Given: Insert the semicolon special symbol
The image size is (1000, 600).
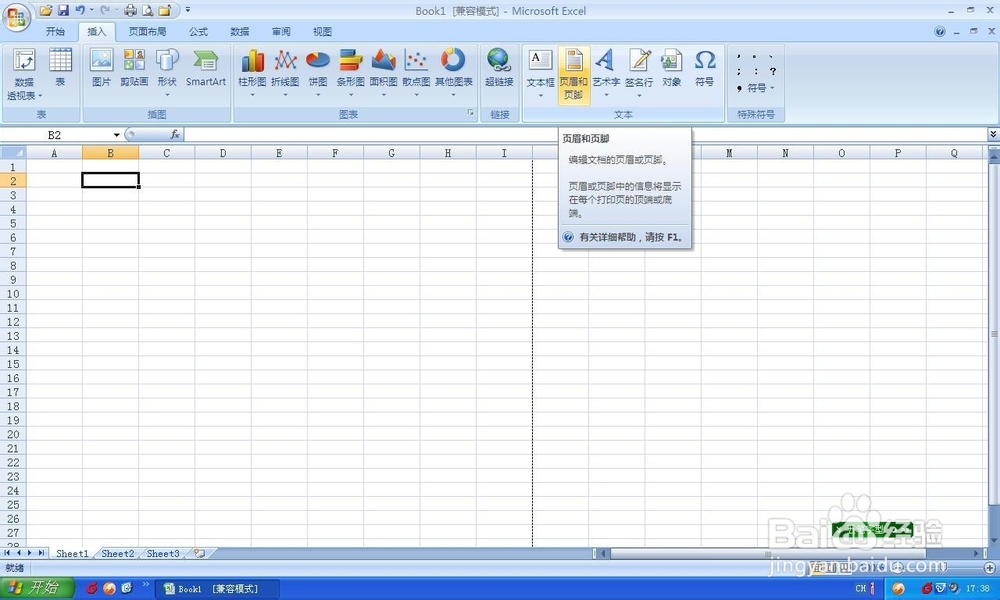Looking at the screenshot, I should coord(739,71).
